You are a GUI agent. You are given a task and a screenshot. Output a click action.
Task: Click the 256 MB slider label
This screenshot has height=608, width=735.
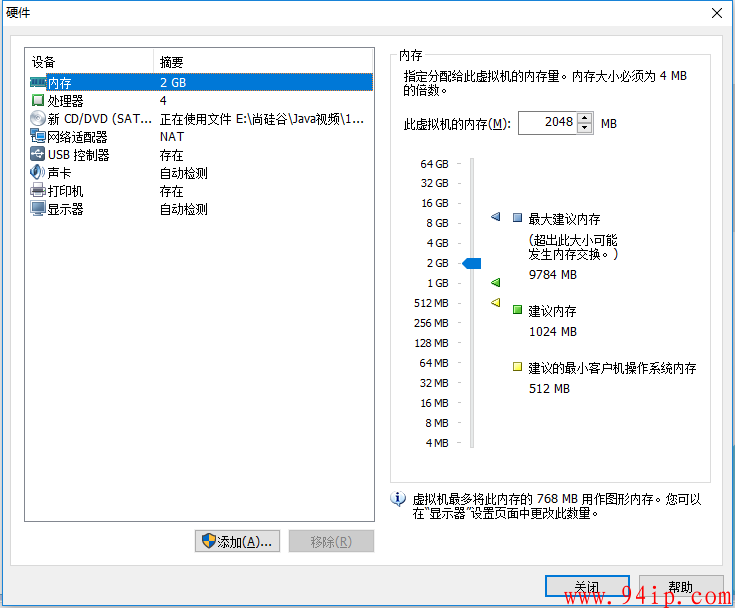[x=431, y=323]
